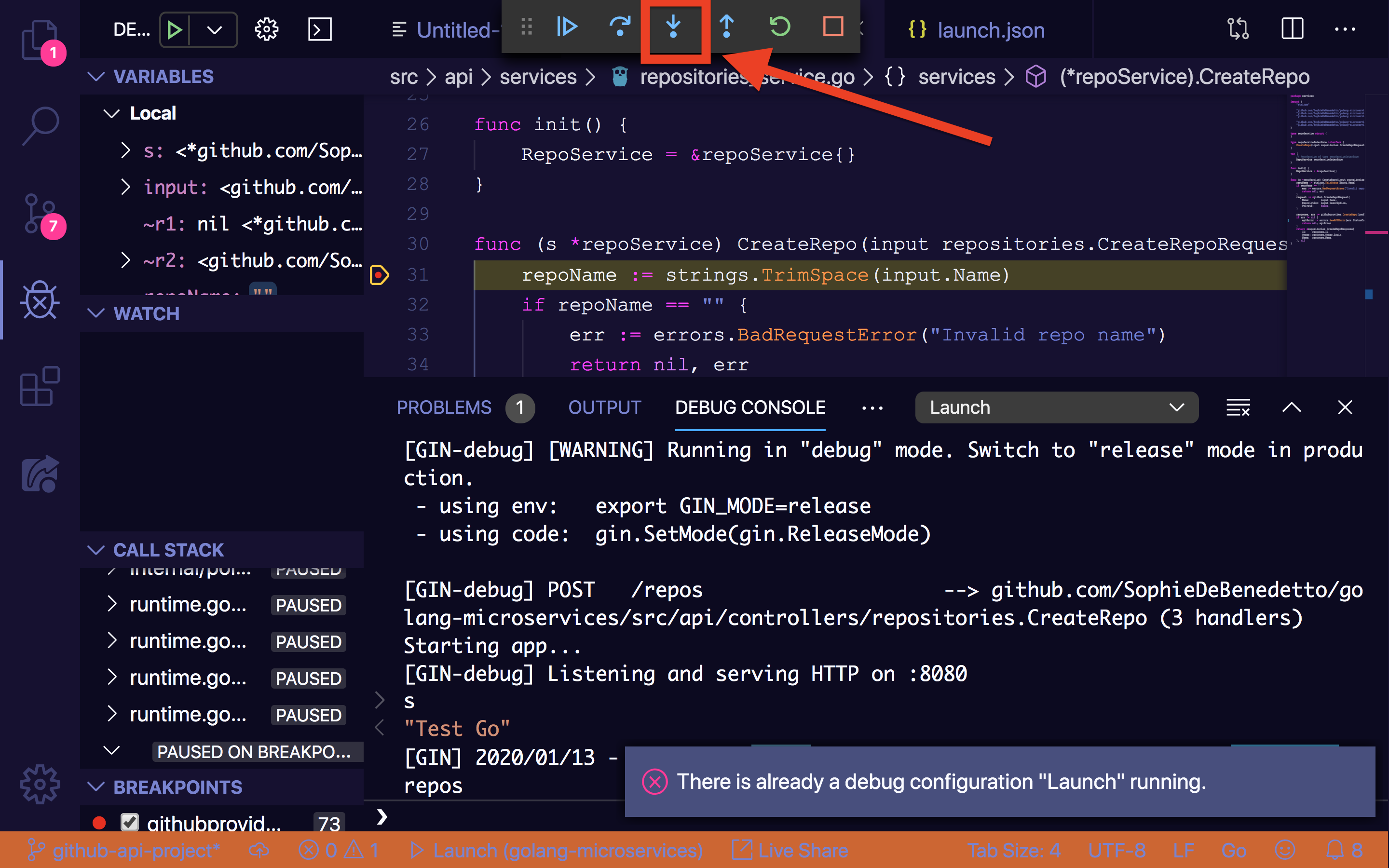Open the Launch session dropdown
The image size is (1389, 868).
(x=1056, y=407)
